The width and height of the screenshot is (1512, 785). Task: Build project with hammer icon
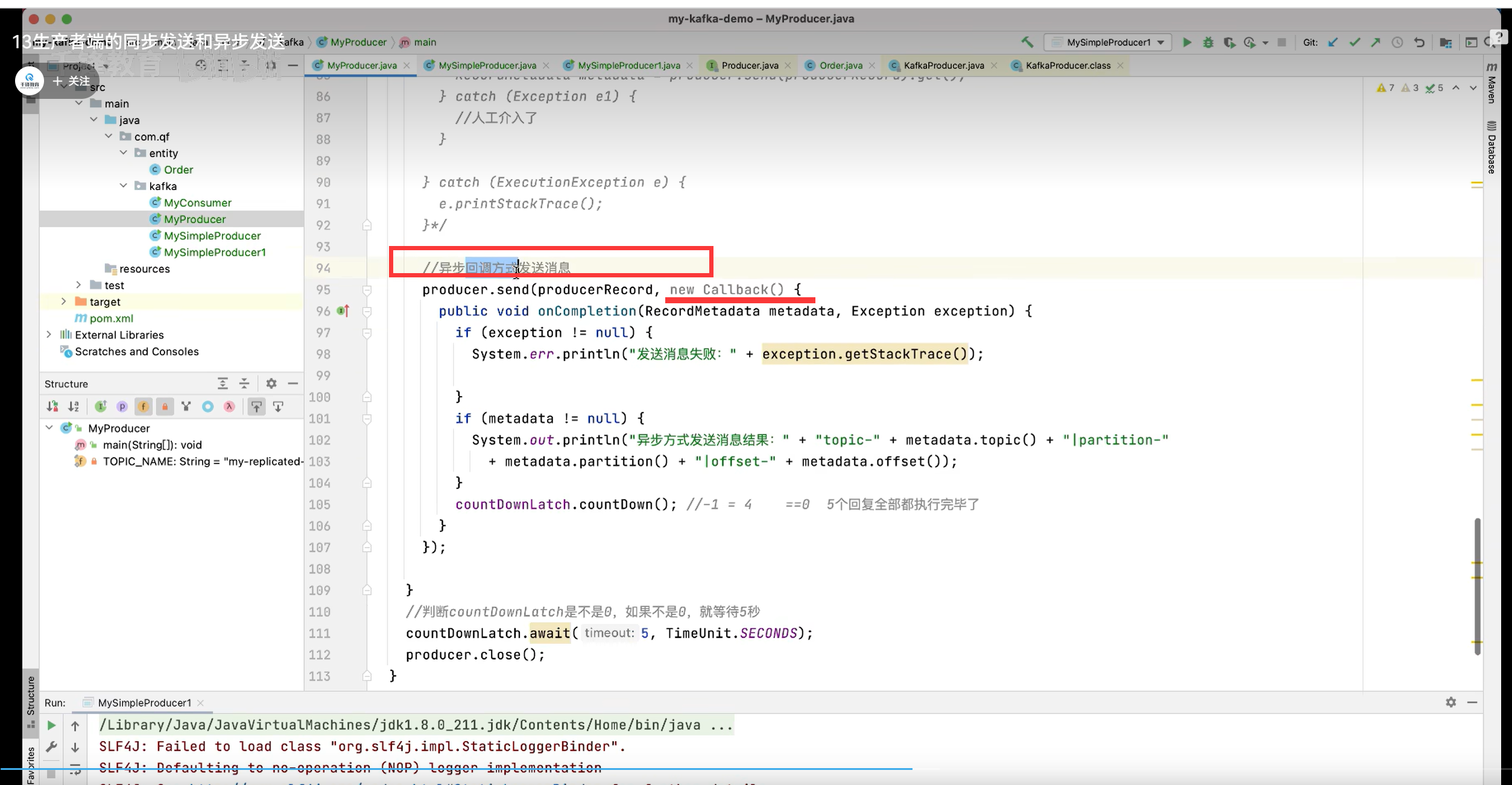(1027, 42)
